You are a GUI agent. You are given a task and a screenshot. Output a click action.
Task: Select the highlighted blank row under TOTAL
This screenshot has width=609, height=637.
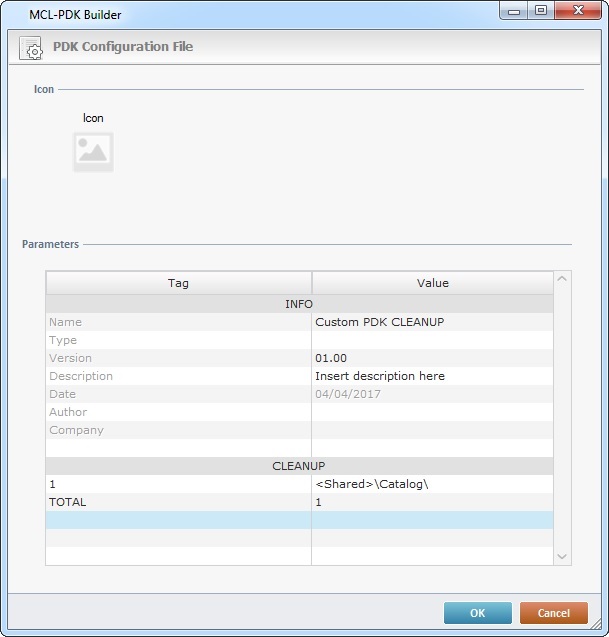pyautogui.click(x=298, y=520)
